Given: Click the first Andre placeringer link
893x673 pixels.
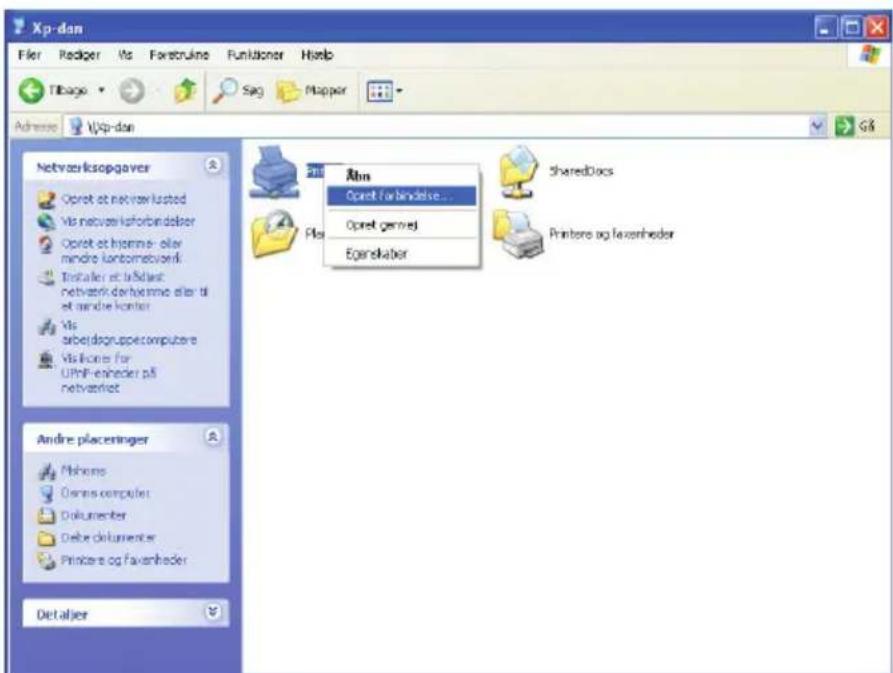Looking at the screenshot, I should [x=83, y=471].
